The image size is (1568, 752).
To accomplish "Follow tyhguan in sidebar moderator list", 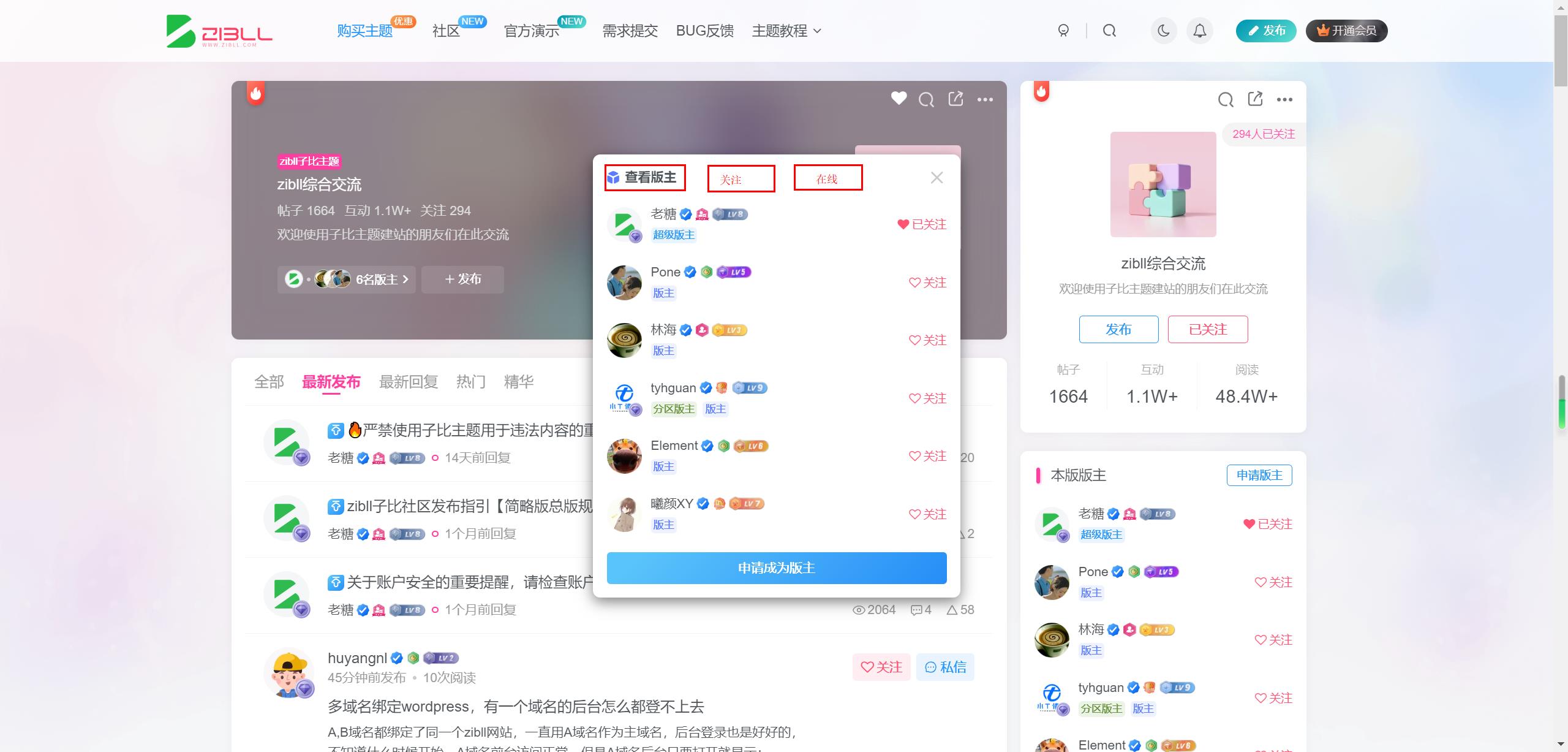I will tap(1273, 698).
